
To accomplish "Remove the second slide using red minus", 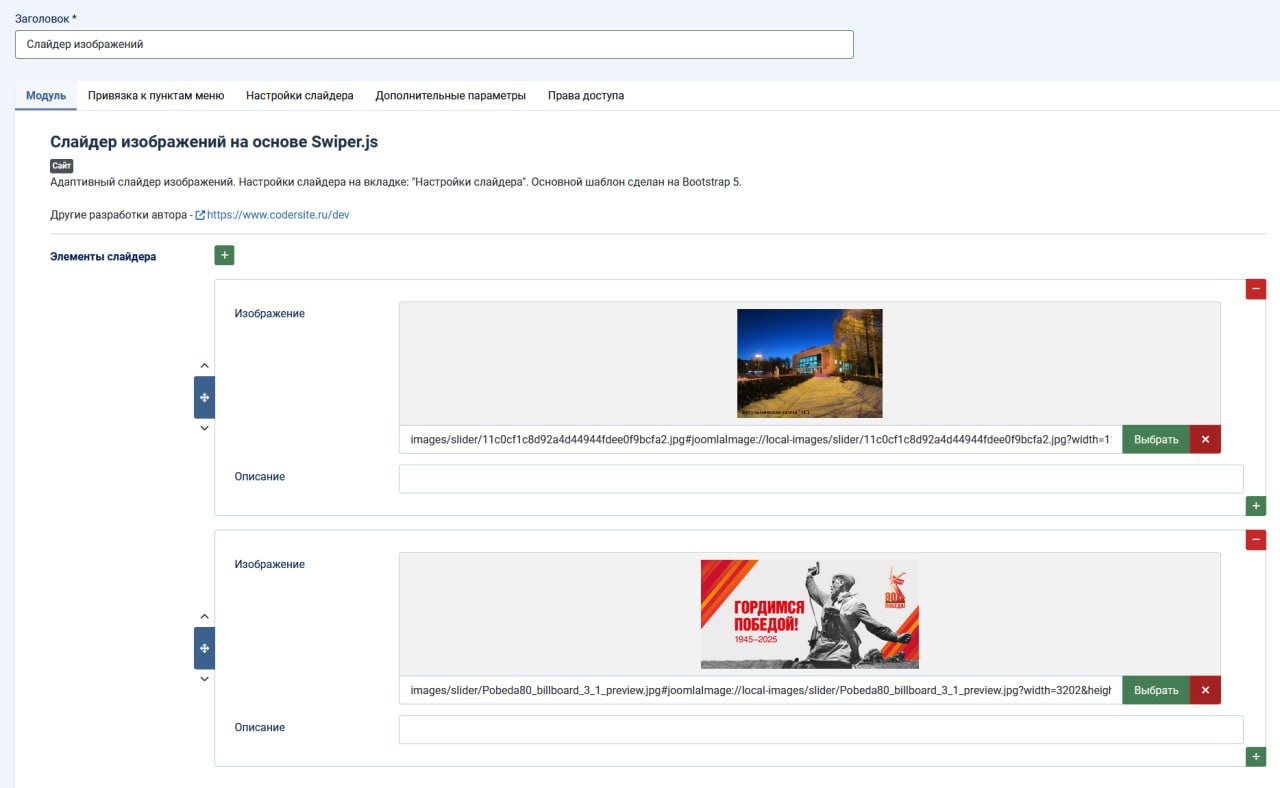I will coord(1254,539).
